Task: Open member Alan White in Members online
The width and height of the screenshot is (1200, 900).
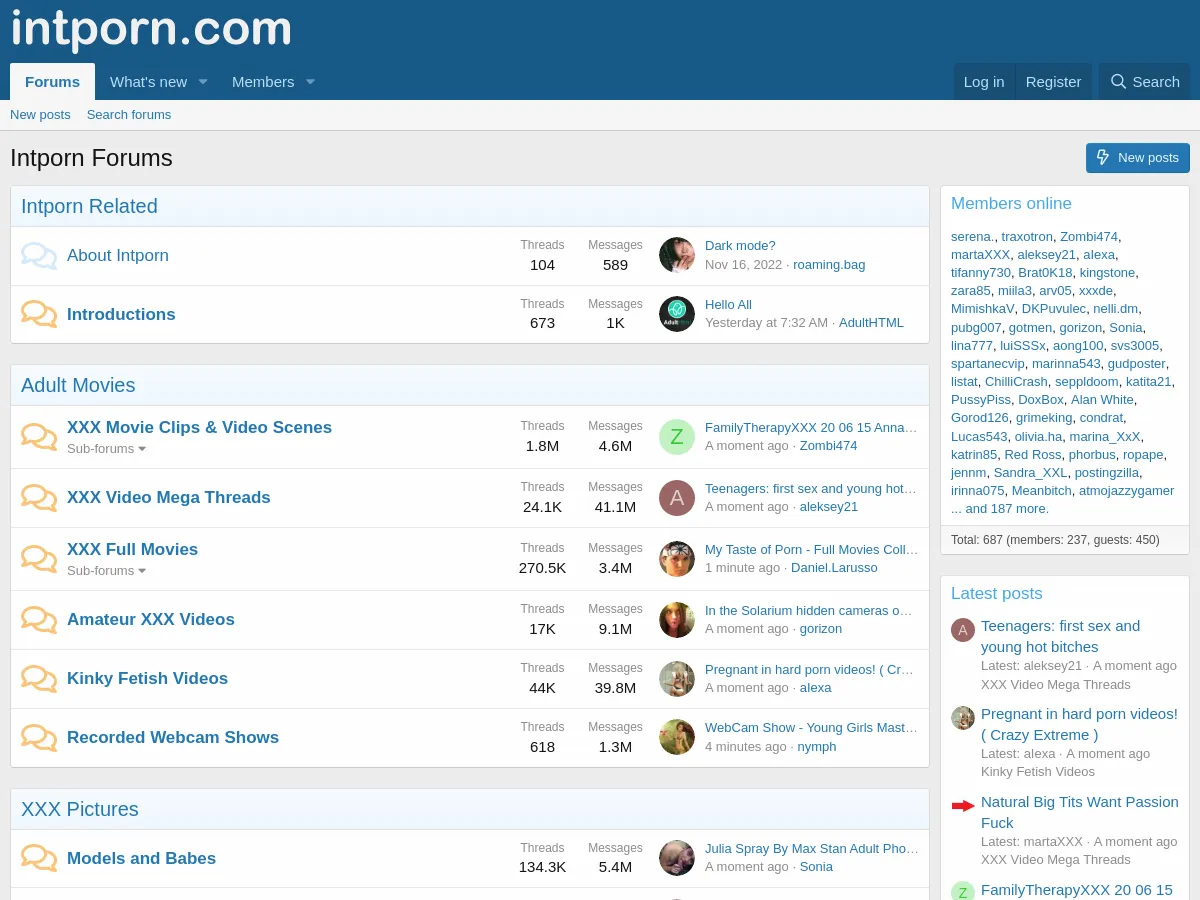Action: pyautogui.click(x=1102, y=400)
